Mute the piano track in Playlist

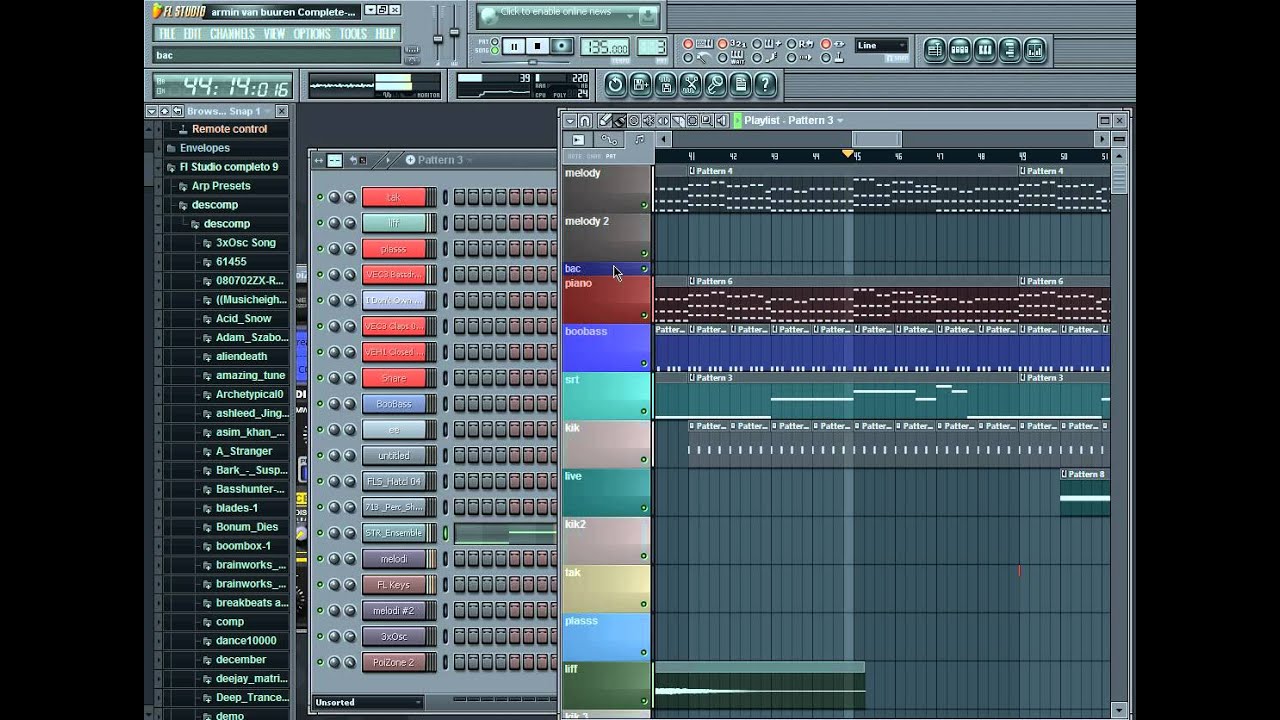pos(644,315)
